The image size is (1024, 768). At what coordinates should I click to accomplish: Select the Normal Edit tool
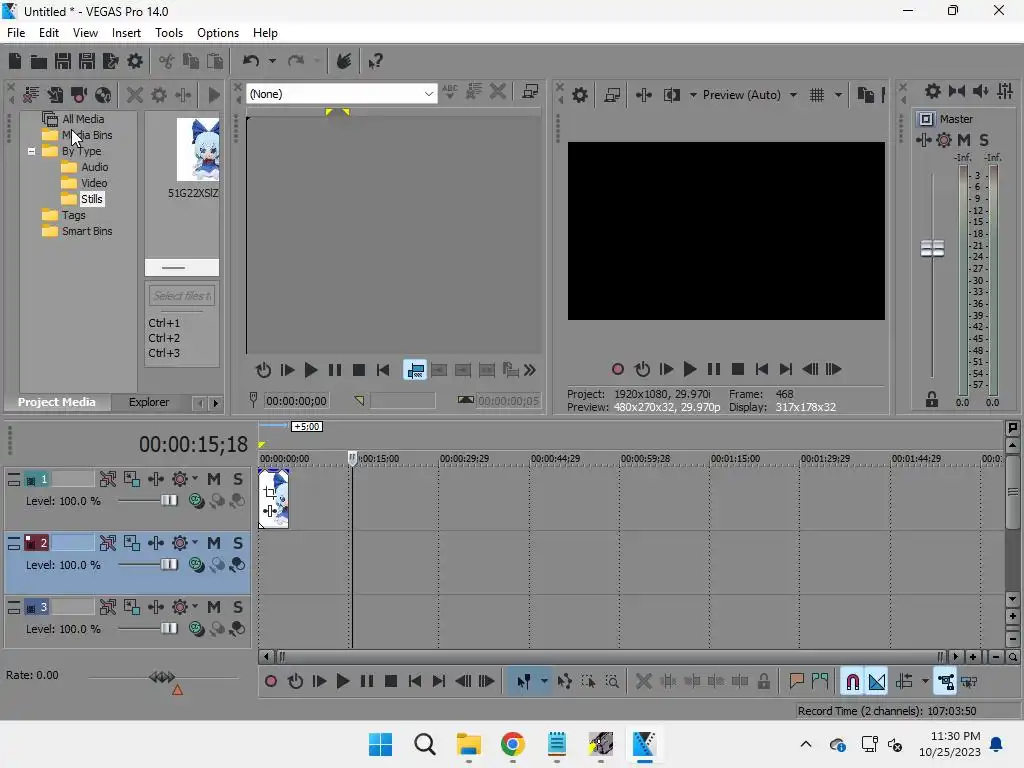click(x=524, y=682)
